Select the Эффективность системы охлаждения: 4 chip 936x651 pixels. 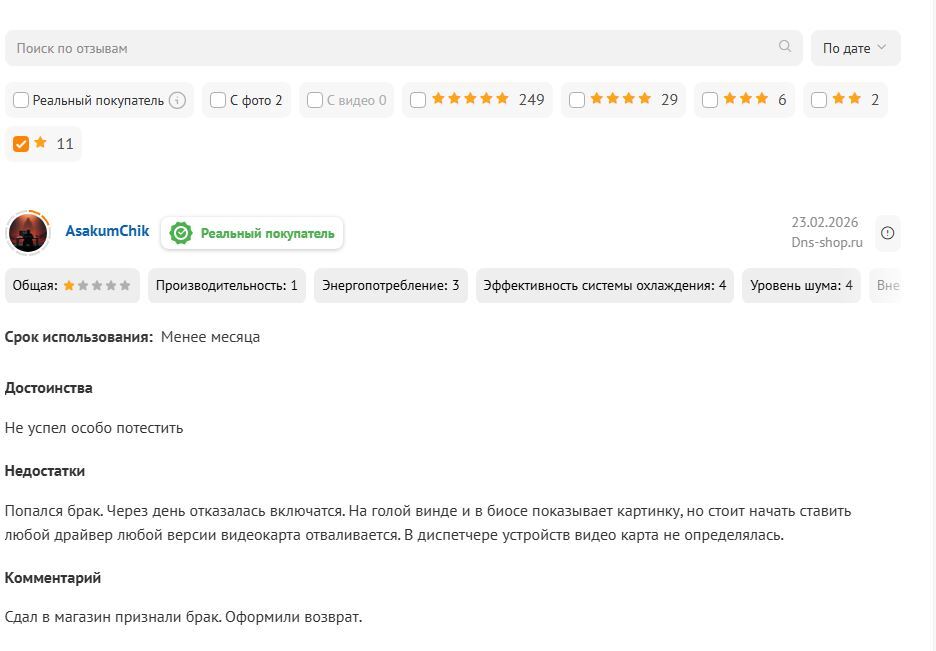604,285
